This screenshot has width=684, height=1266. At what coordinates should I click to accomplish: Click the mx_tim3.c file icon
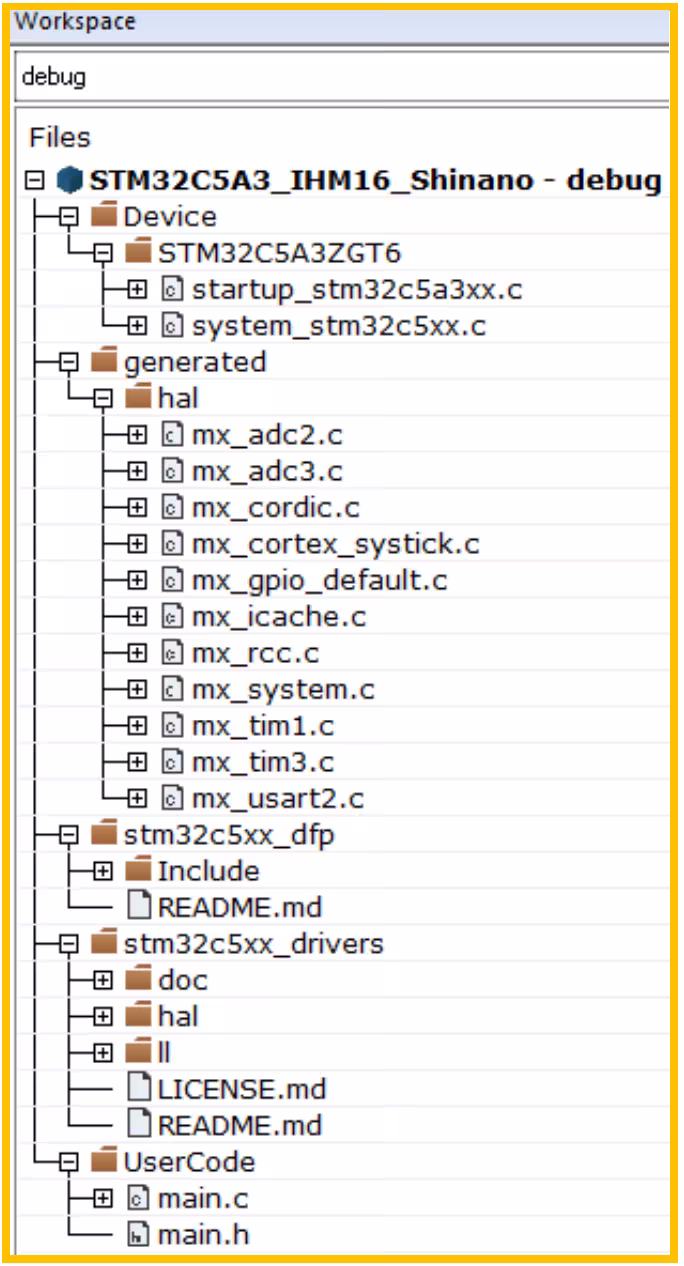tap(172, 762)
